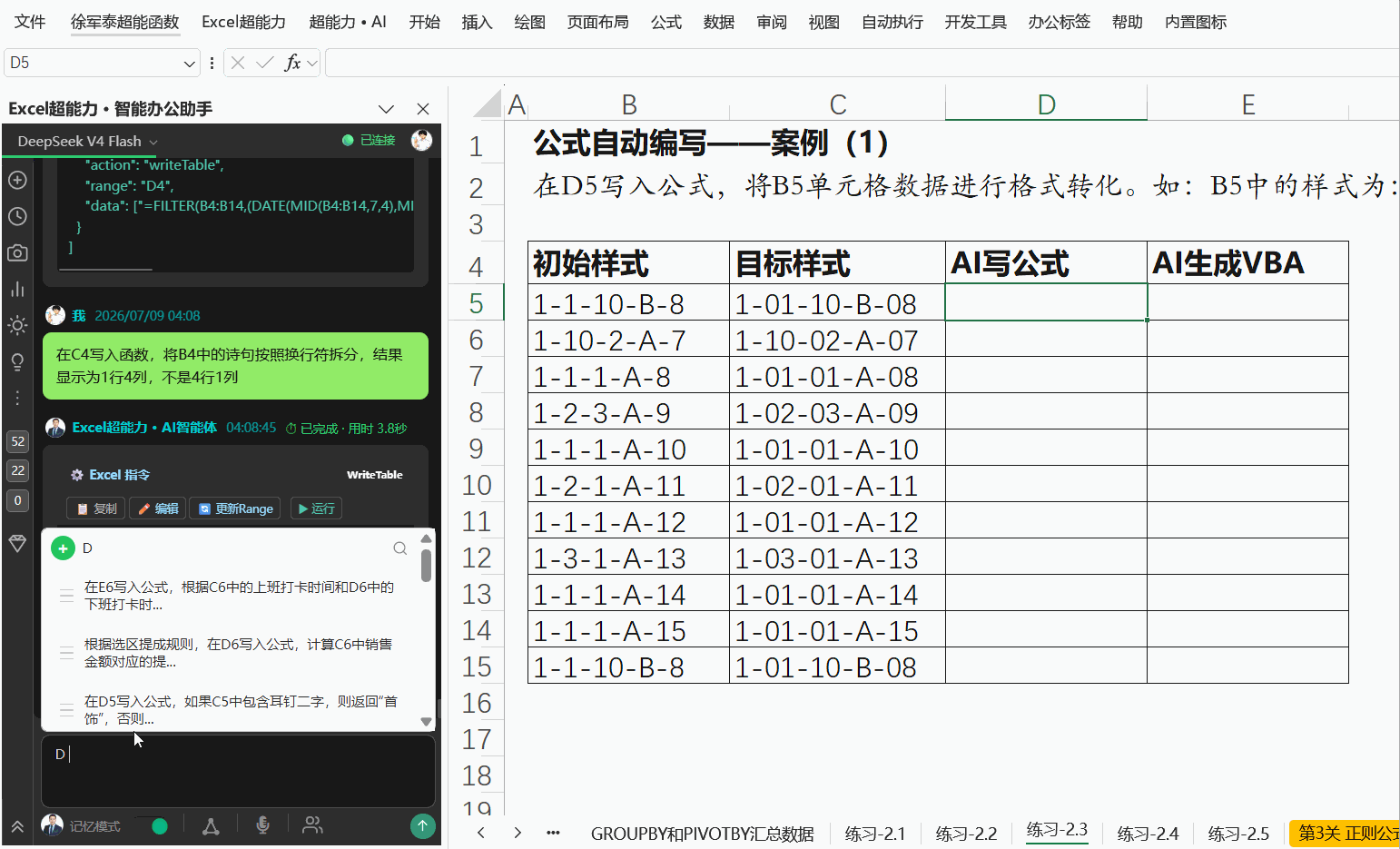Click the cancel X icon in formula bar
The height and width of the screenshot is (849, 1400).
[x=238, y=63]
